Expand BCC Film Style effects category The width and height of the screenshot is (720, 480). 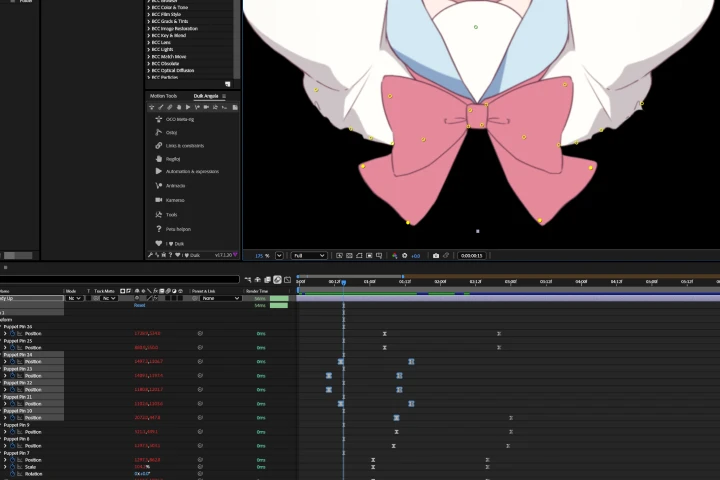click(148, 14)
